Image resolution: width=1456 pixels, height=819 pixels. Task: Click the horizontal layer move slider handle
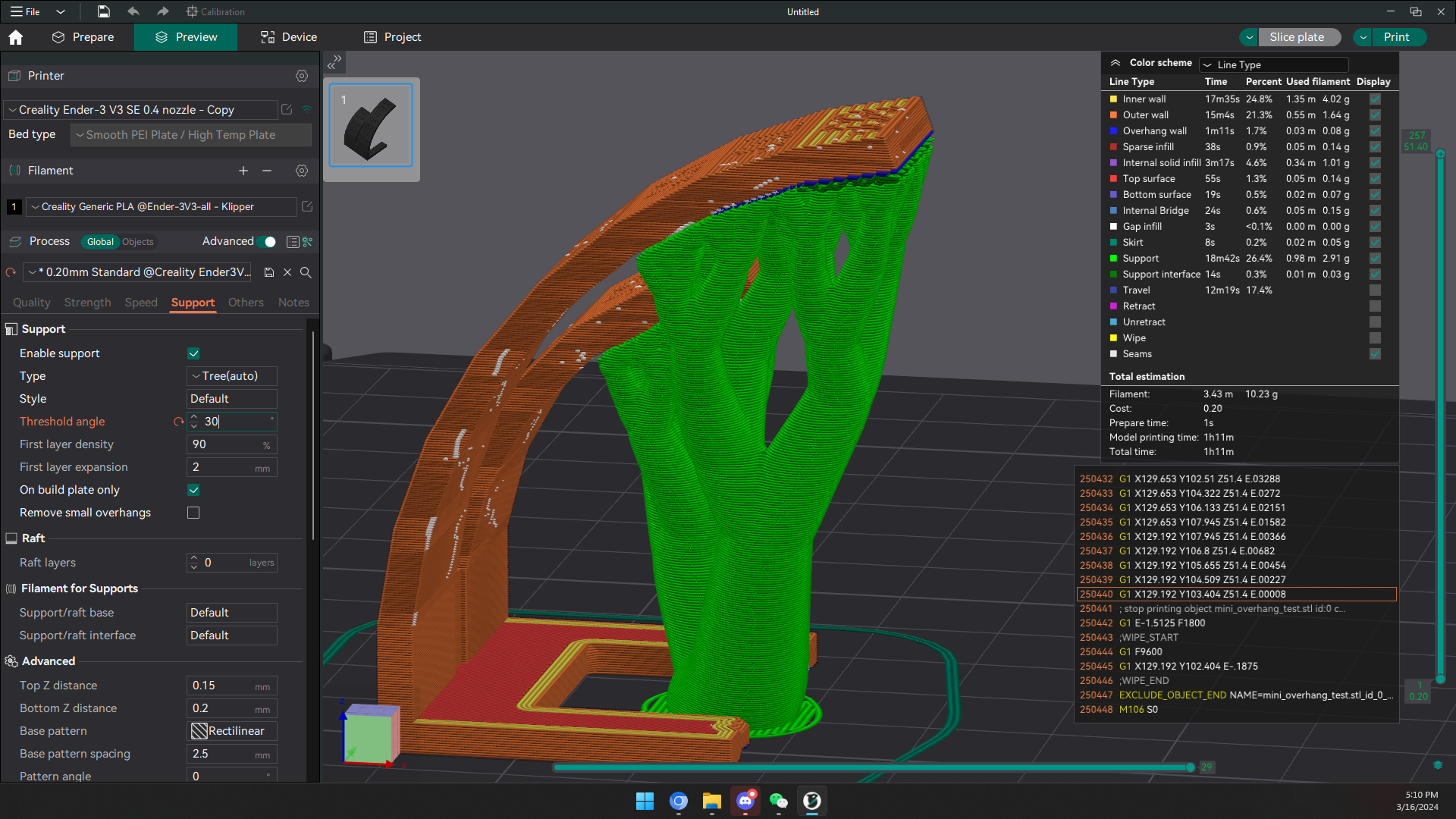point(1190,767)
